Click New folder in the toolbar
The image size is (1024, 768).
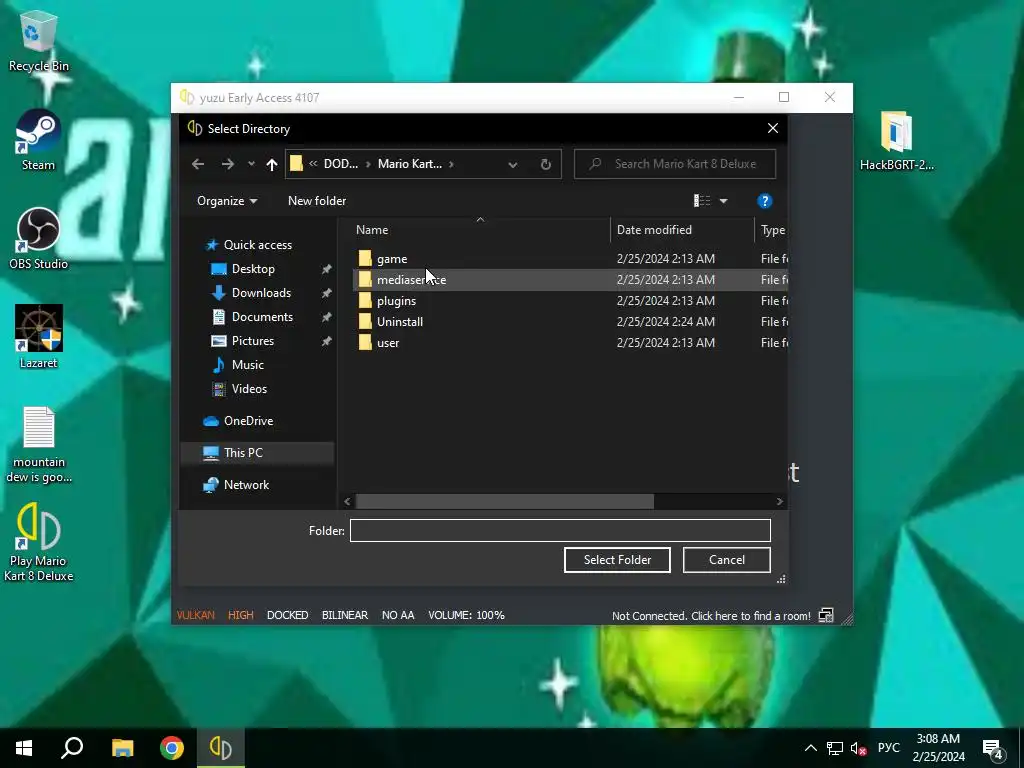[317, 201]
